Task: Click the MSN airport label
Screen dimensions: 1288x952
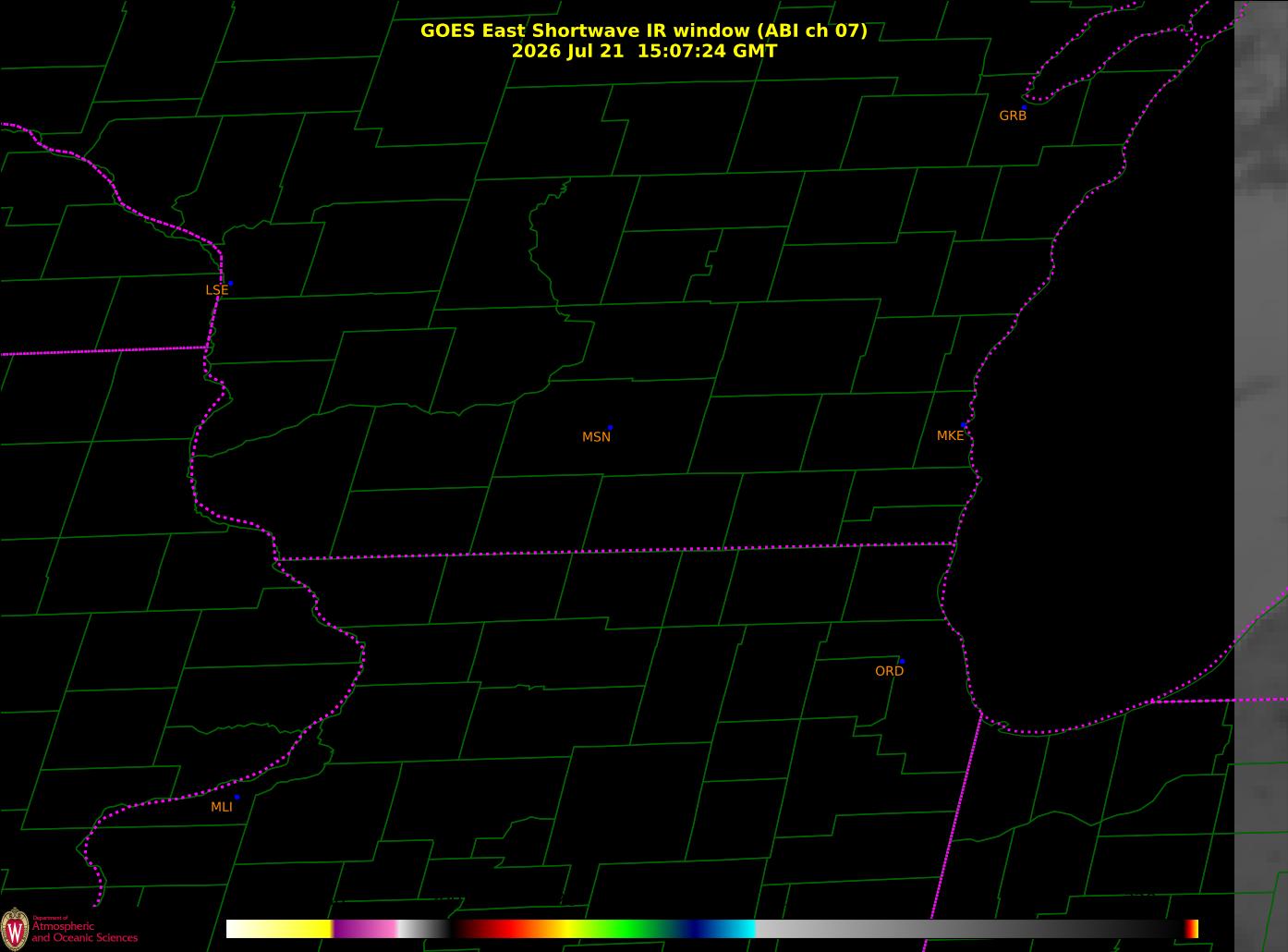Action: tap(596, 437)
